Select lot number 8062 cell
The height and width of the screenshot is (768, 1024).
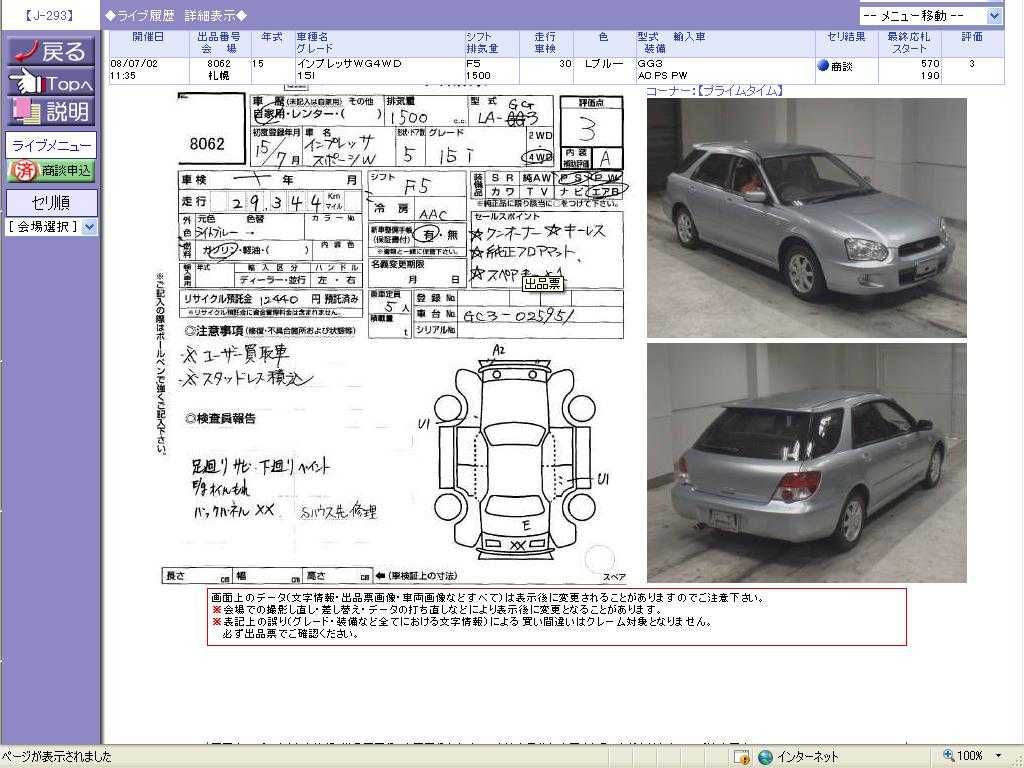pyautogui.click(x=219, y=63)
